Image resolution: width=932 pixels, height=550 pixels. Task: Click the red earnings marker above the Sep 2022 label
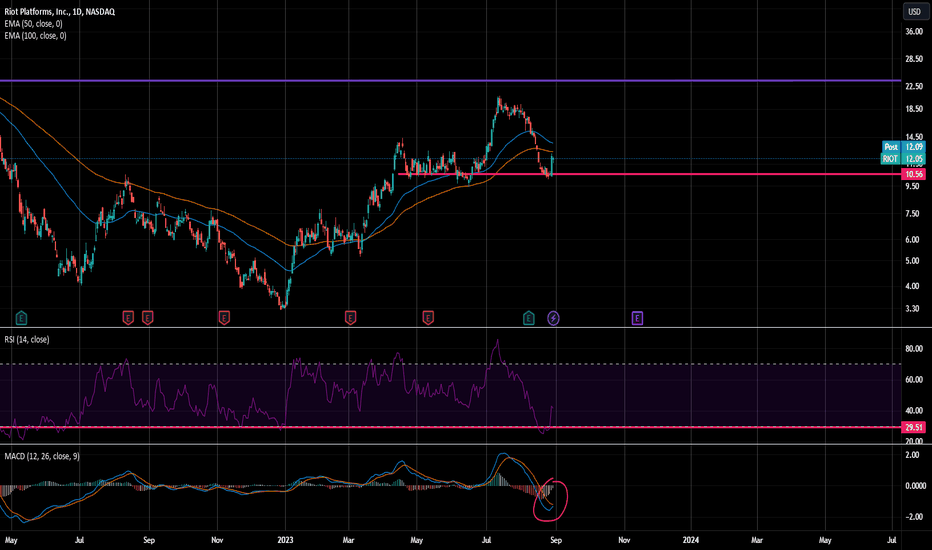click(x=147, y=318)
